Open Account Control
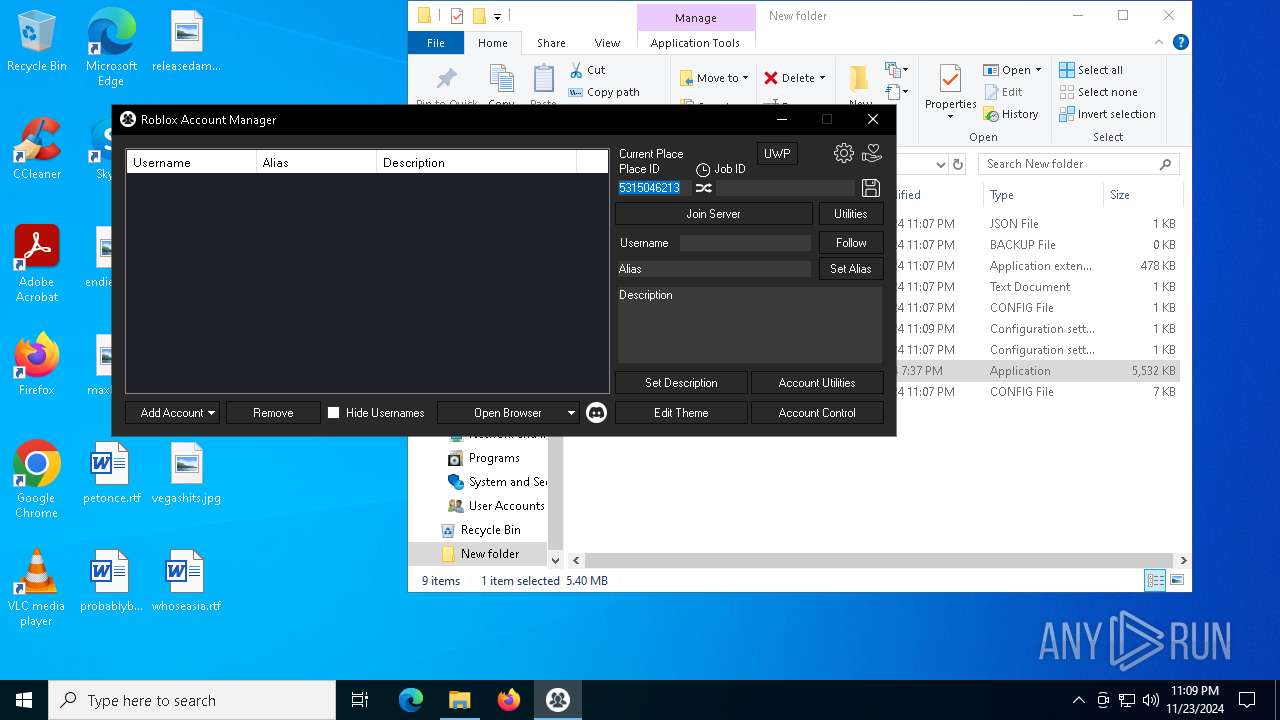The height and width of the screenshot is (720, 1280). click(817, 413)
